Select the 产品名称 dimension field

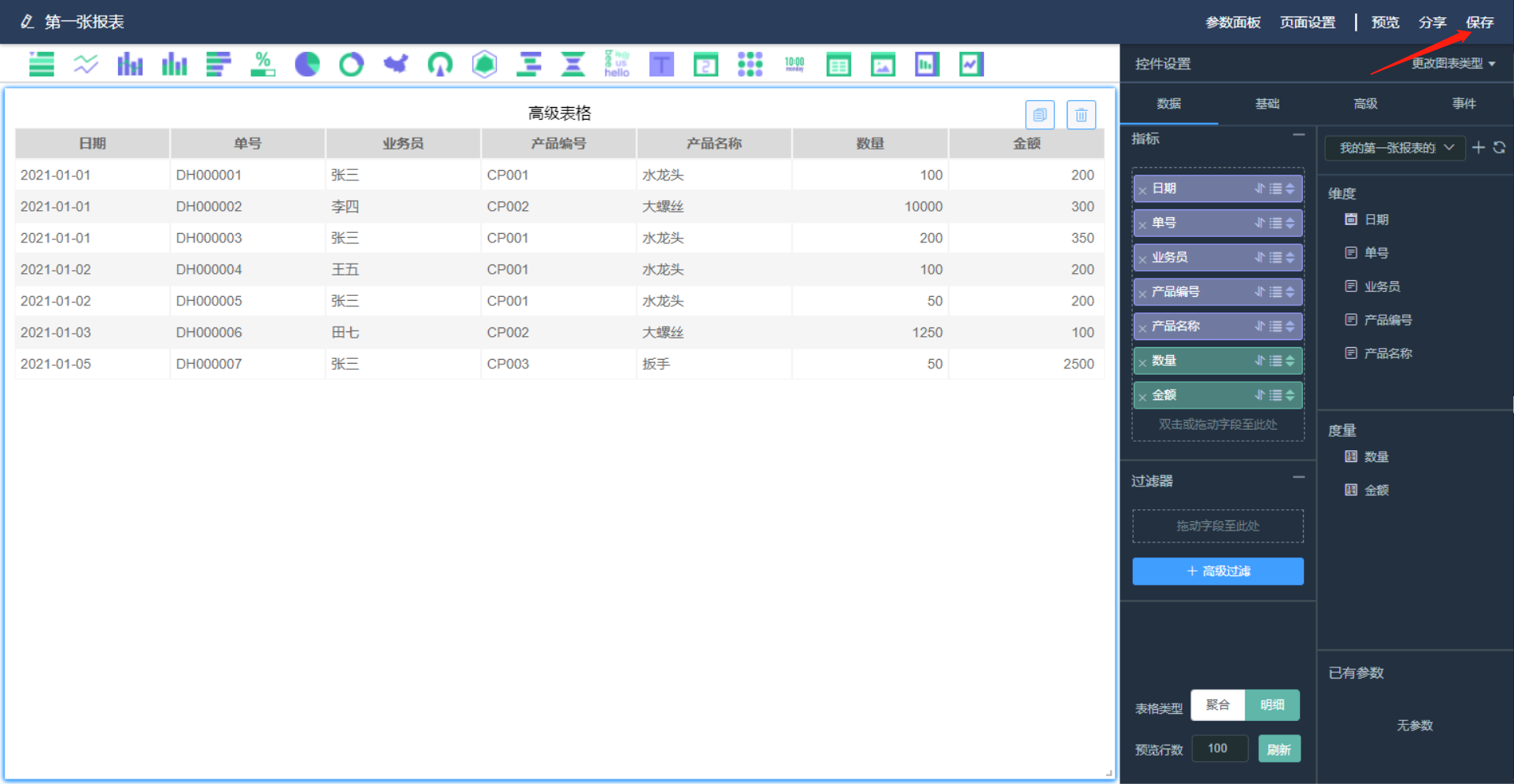point(1379,353)
